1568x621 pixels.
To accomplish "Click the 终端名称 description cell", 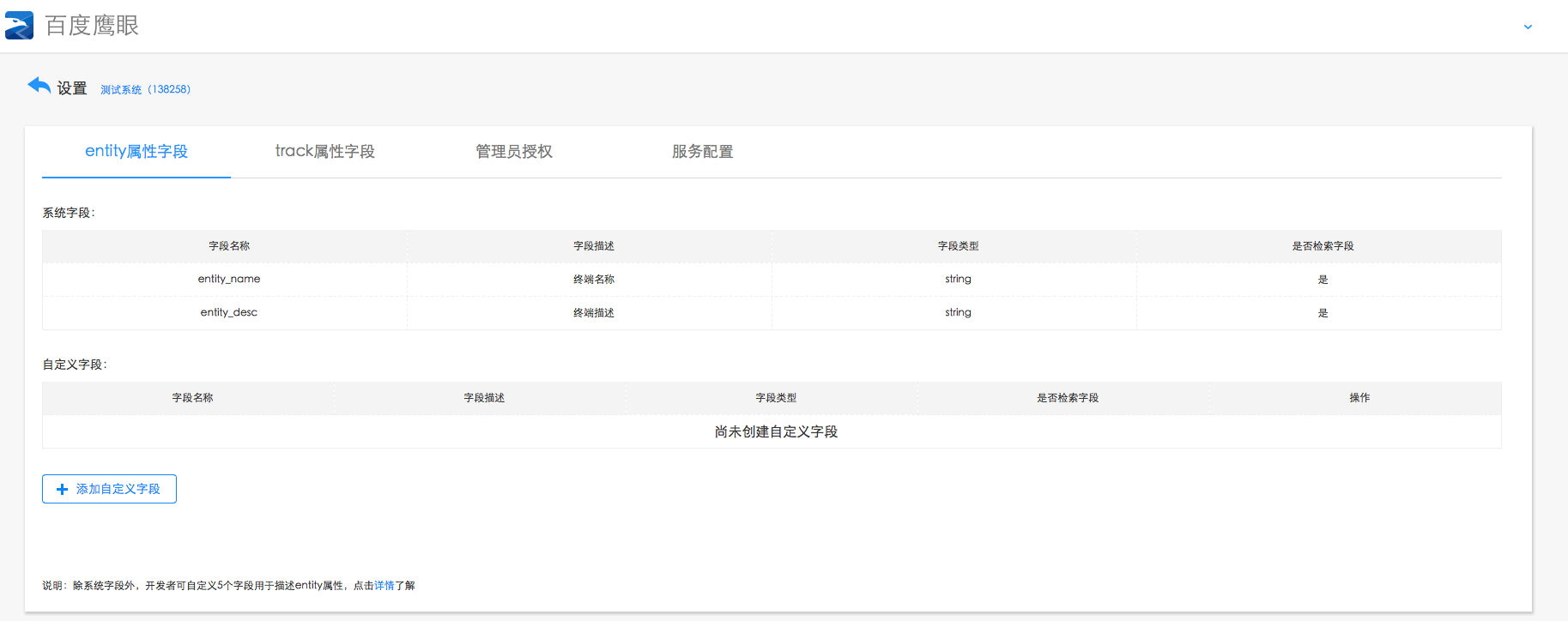I will pyautogui.click(x=593, y=279).
